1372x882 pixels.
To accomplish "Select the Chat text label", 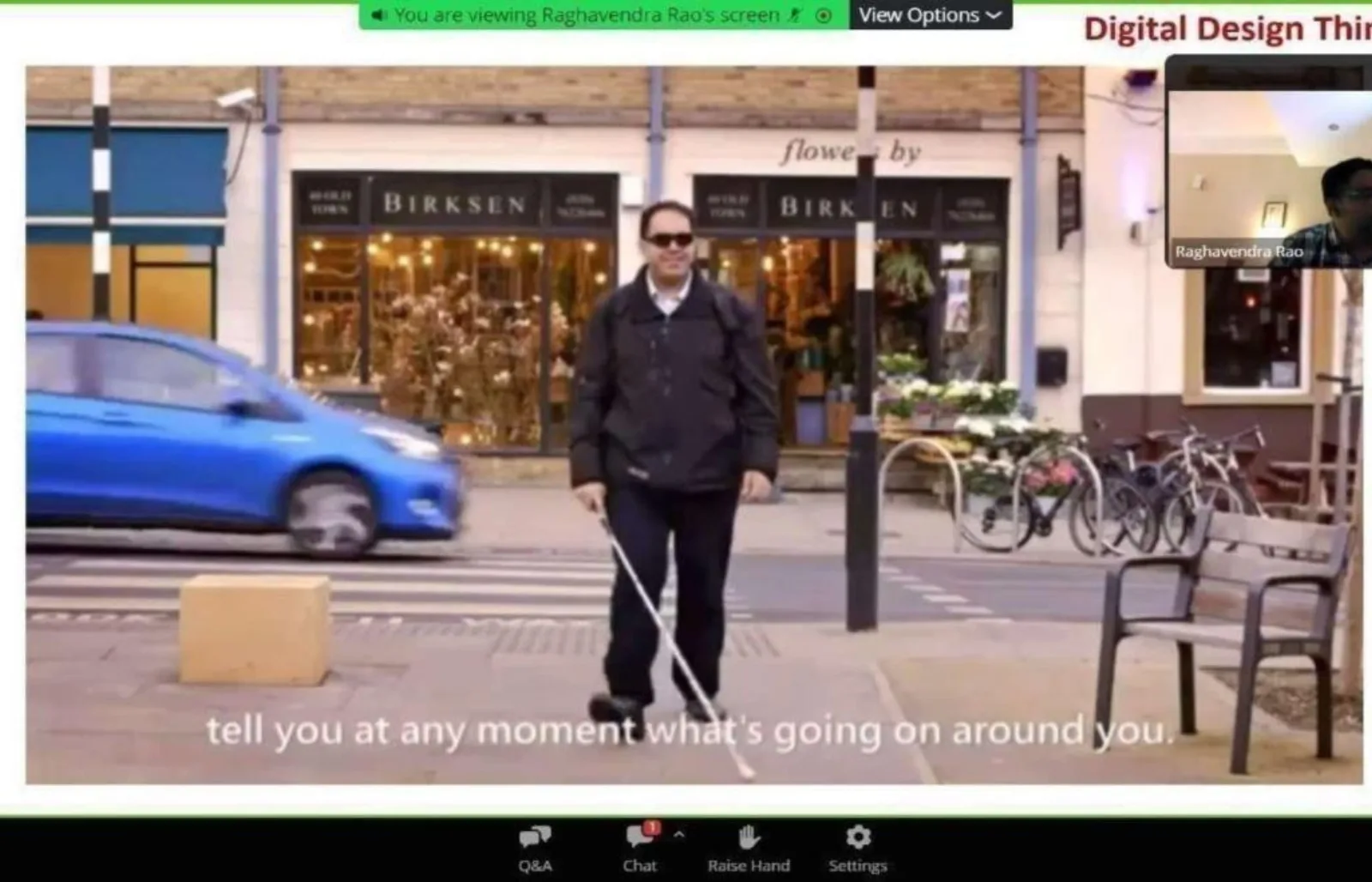I will (639, 866).
